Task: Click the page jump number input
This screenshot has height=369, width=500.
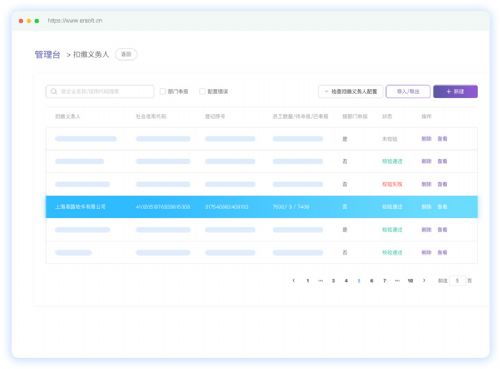Action: click(457, 281)
